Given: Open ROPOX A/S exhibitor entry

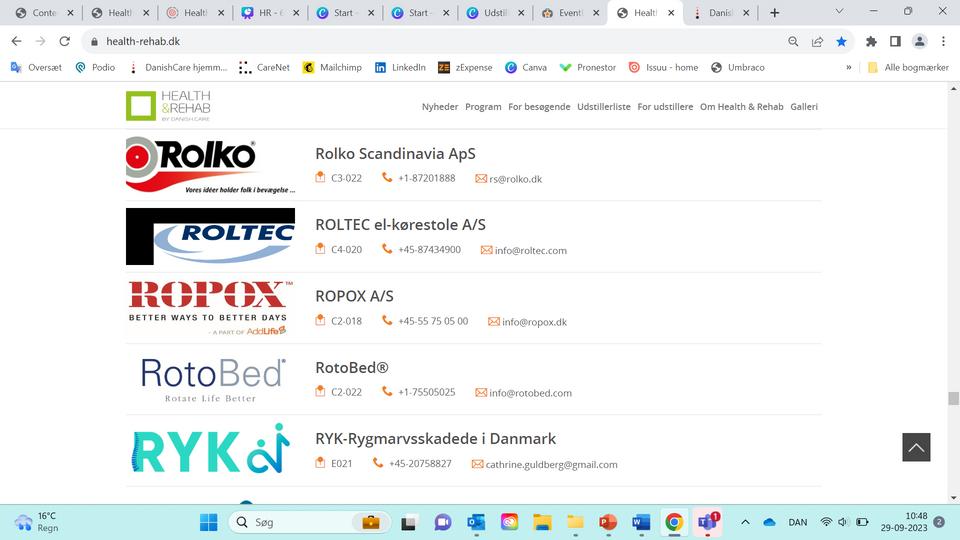Looking at the screenshot, I should 354,296.
